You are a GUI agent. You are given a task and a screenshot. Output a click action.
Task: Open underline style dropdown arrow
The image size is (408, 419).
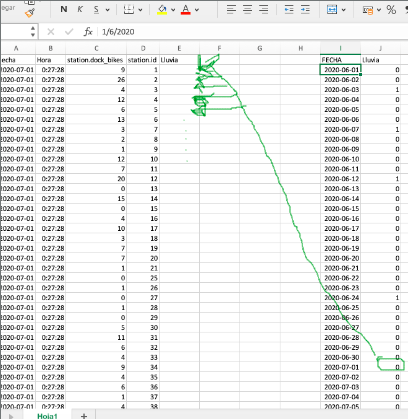[x=107, y=10]
